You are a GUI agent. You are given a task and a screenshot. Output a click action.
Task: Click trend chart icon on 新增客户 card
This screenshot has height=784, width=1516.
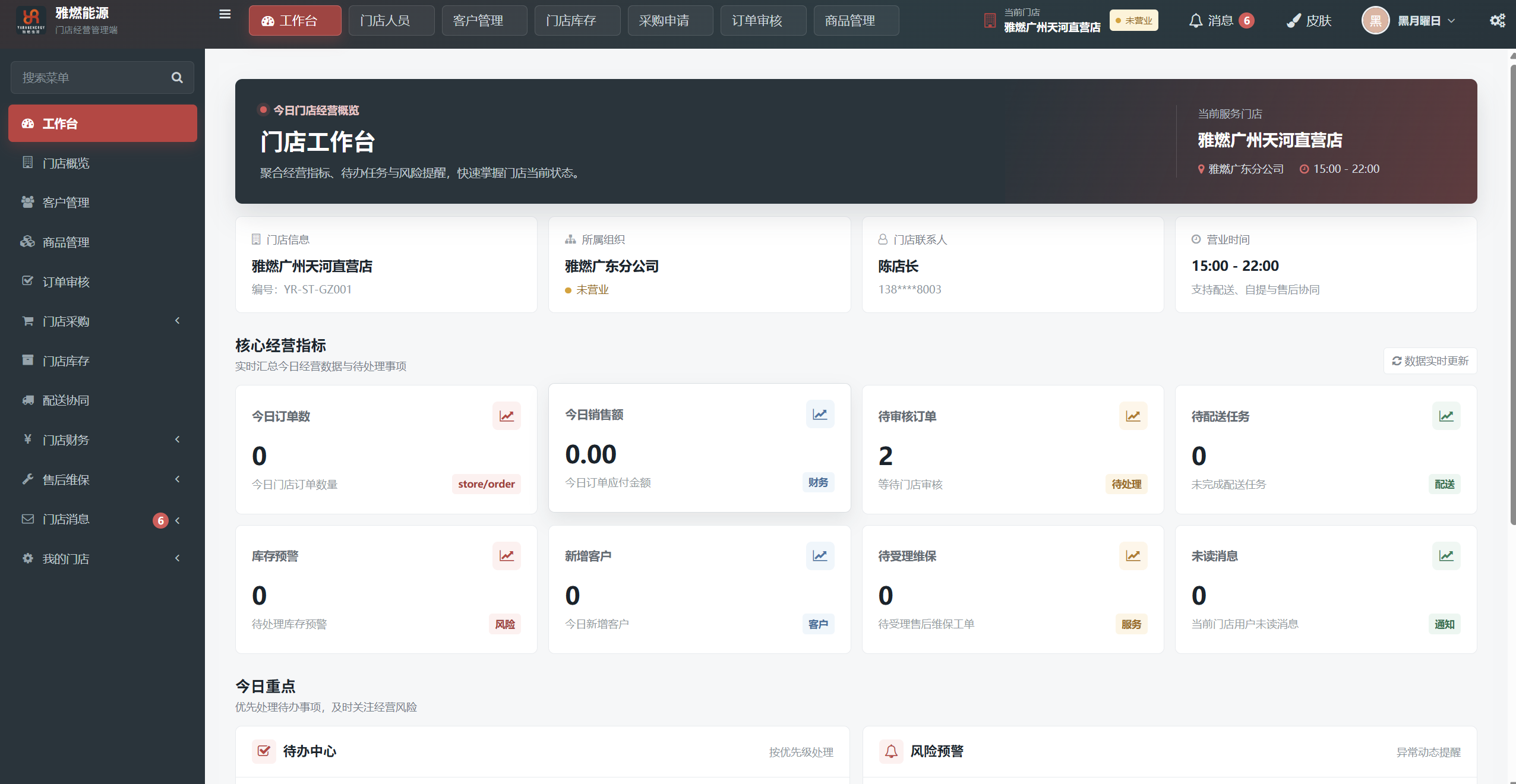point(820,555)
